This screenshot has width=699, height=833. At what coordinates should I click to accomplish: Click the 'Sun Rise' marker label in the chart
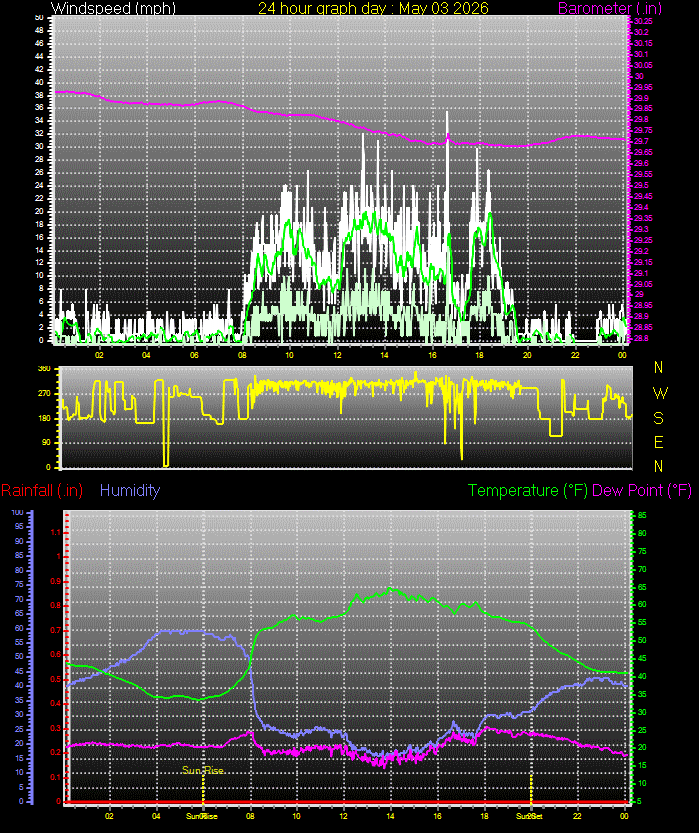click(203, 770)
